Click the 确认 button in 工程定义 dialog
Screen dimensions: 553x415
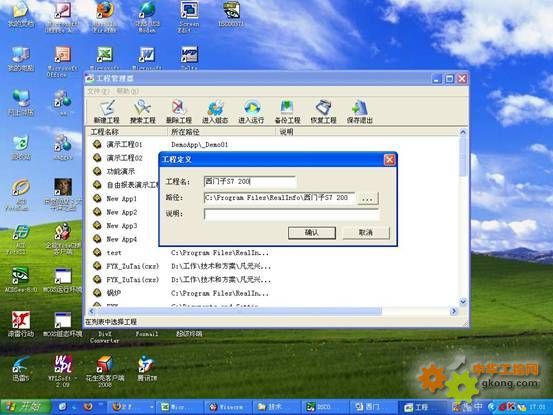312,233
